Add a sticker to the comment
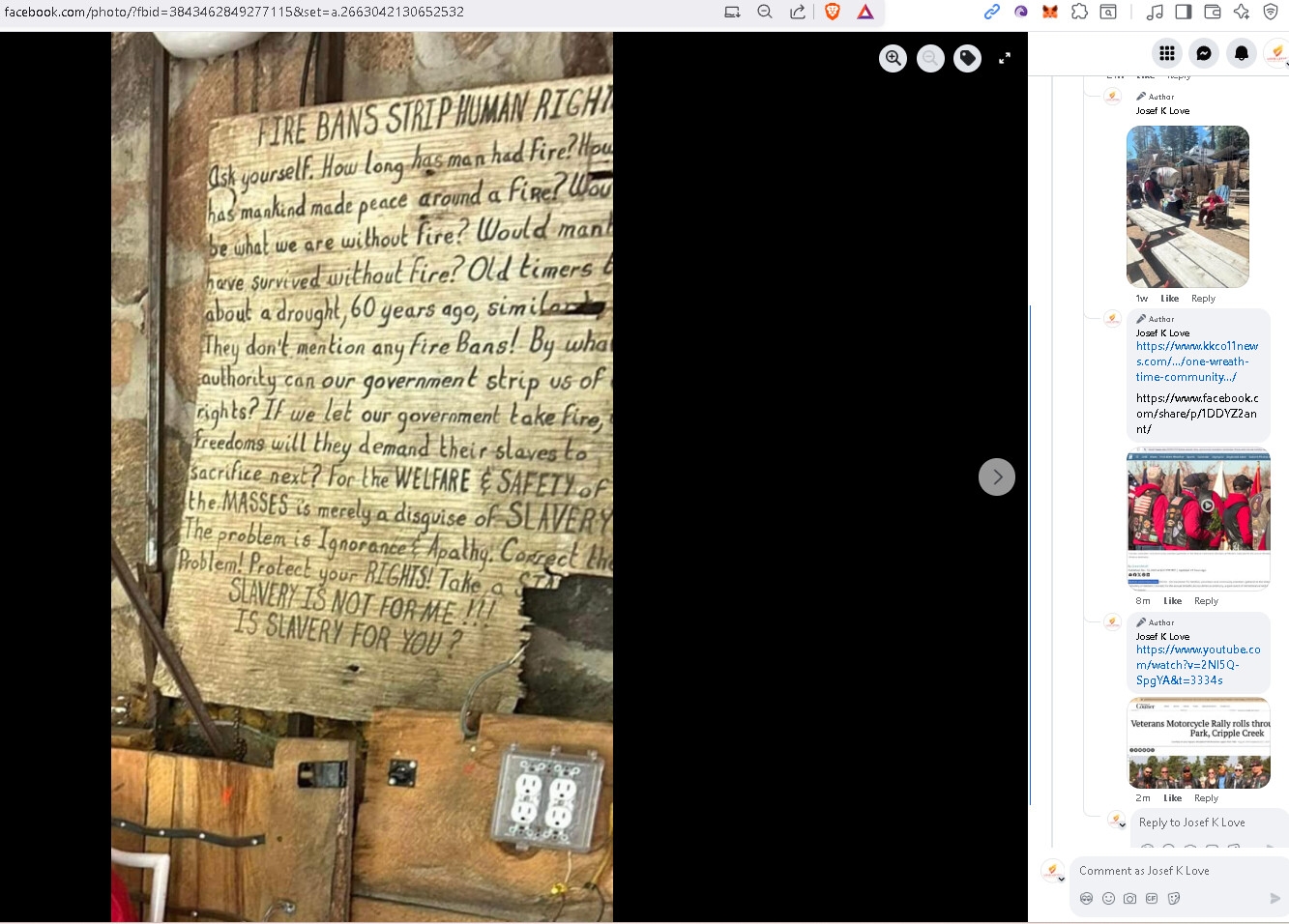The height and width of the screenshot is (924, 1289). (x=1174, y=899)
